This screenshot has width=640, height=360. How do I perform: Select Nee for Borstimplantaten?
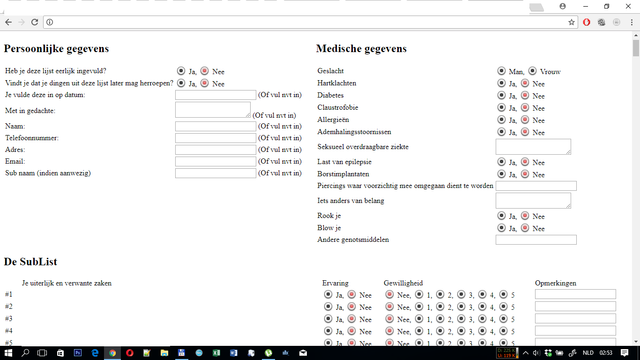525,174
